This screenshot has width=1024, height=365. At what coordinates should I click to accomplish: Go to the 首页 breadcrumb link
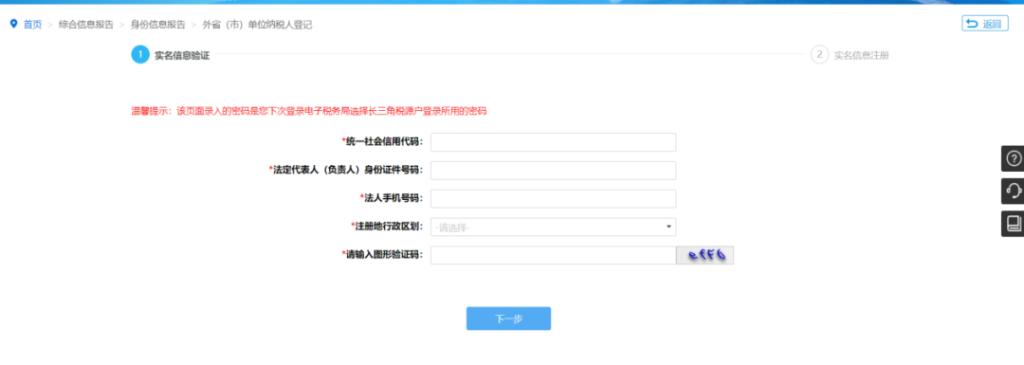coord(33,25)
